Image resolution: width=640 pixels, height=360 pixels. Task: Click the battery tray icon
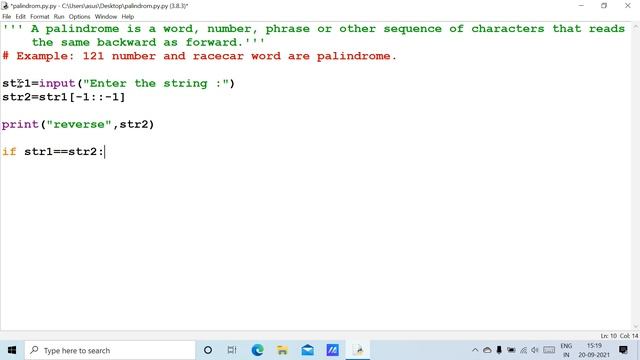[x=511, y=350]
